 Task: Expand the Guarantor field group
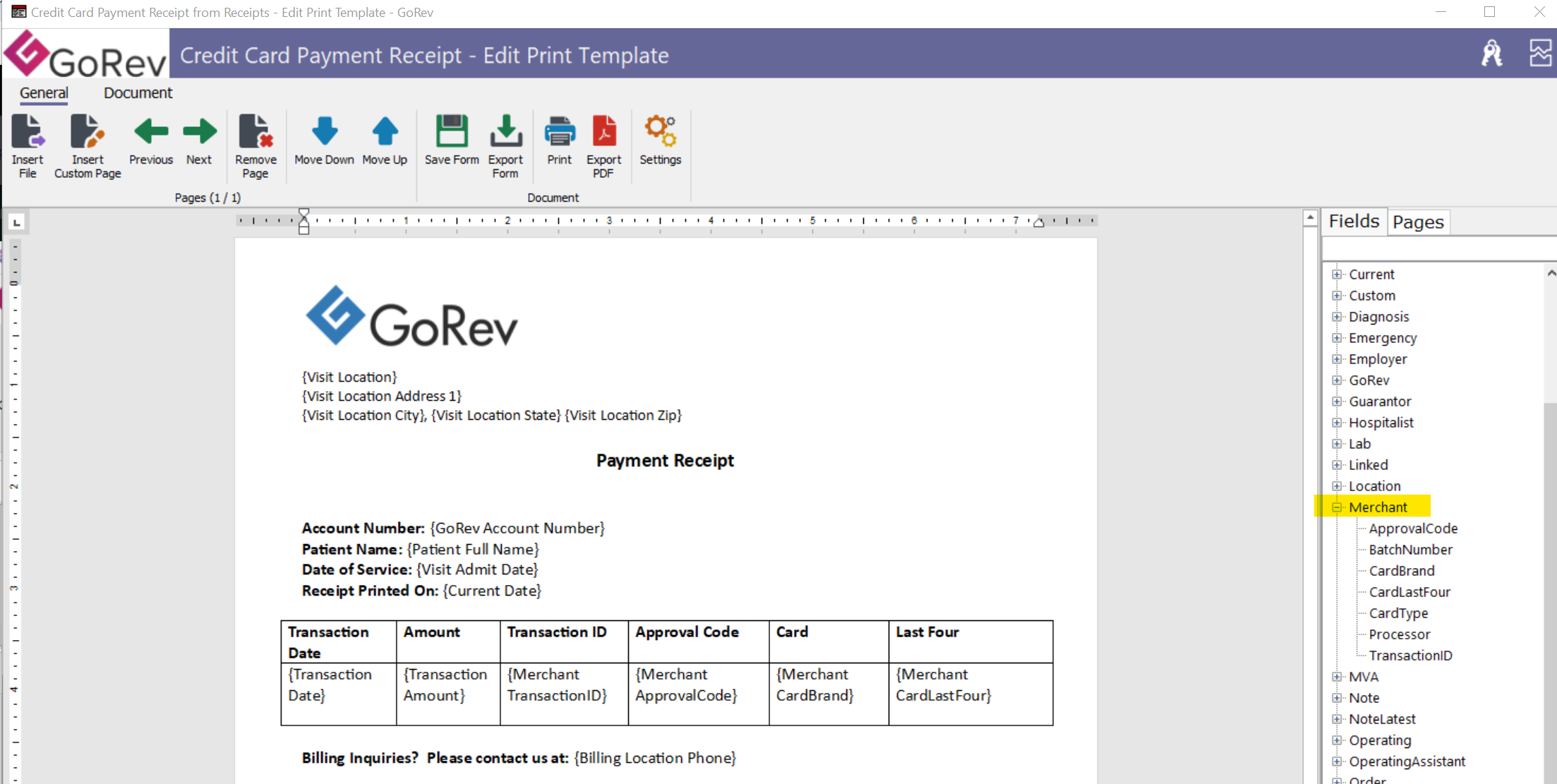pos(1337,402)
